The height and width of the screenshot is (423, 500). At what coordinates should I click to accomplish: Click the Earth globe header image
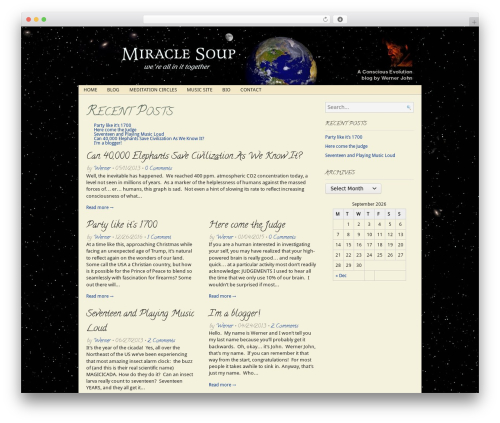282,61
